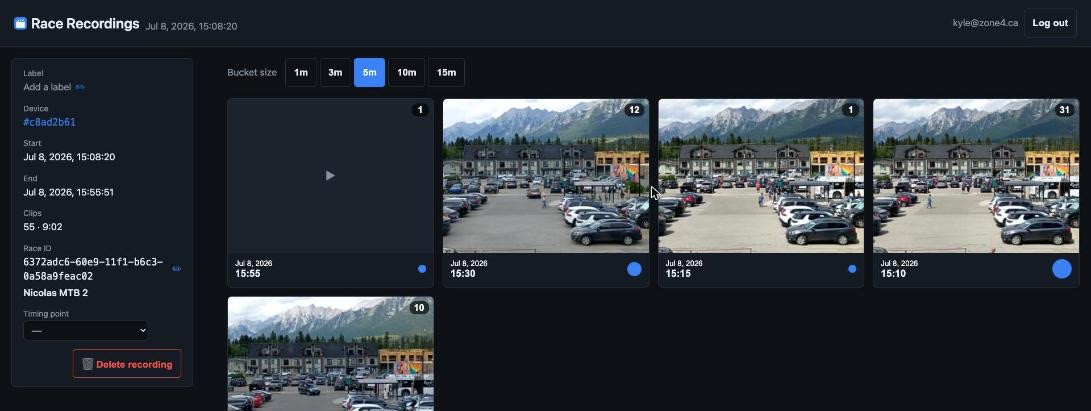Click the blue dot on the 15:55 card
Image resolution: width=1091 pixels, height=411 pixels.
[422, 268]
